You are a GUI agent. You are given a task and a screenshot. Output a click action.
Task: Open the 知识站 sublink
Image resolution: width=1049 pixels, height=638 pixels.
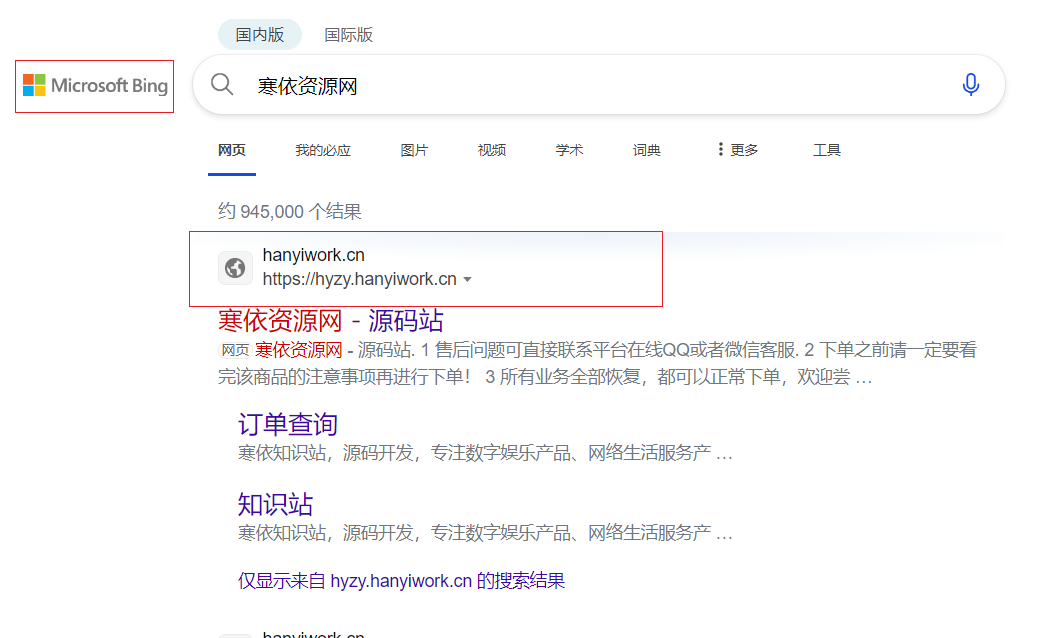pos(276,504)
